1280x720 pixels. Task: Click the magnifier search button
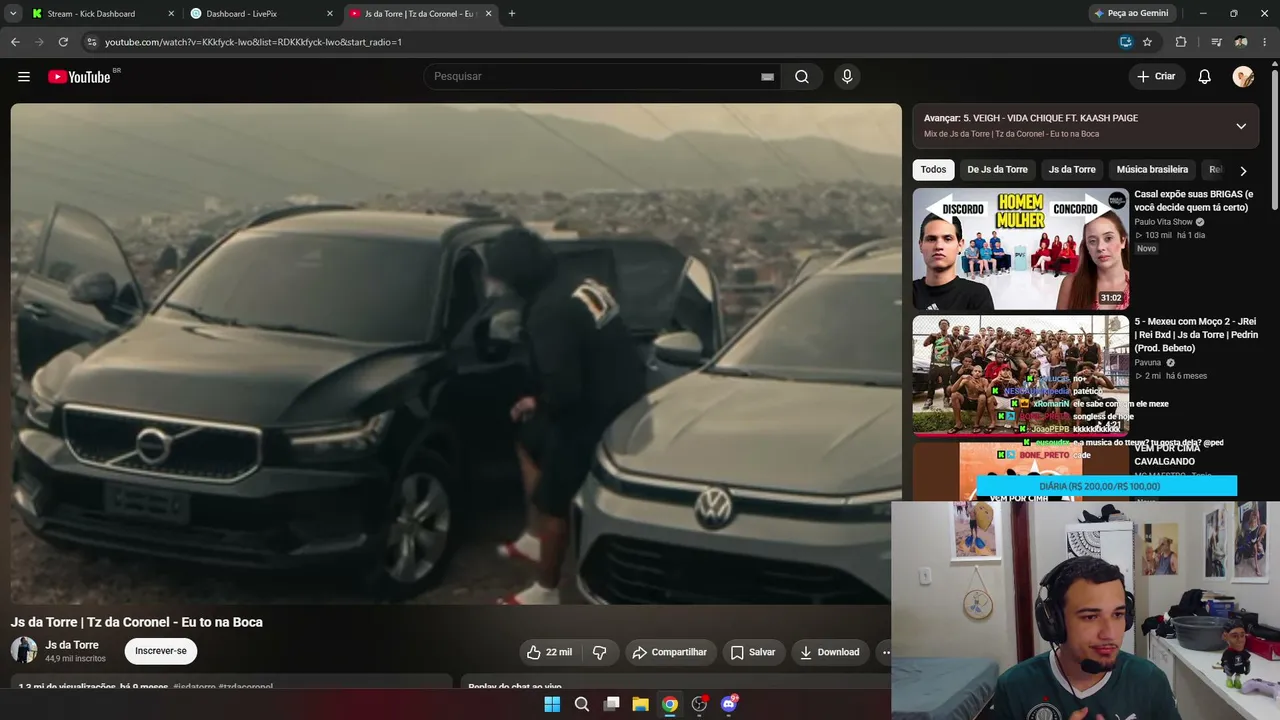pos(802,77)
